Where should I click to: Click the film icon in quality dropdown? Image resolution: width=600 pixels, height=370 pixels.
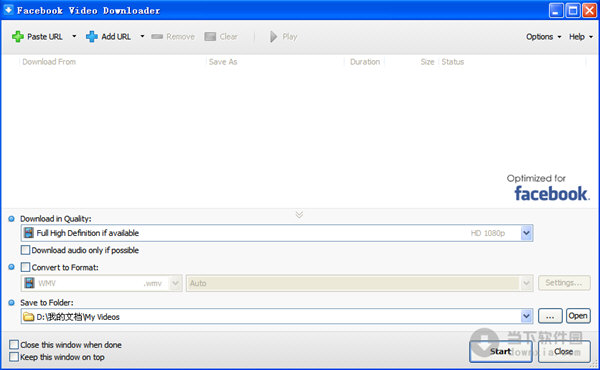[29, 233]
